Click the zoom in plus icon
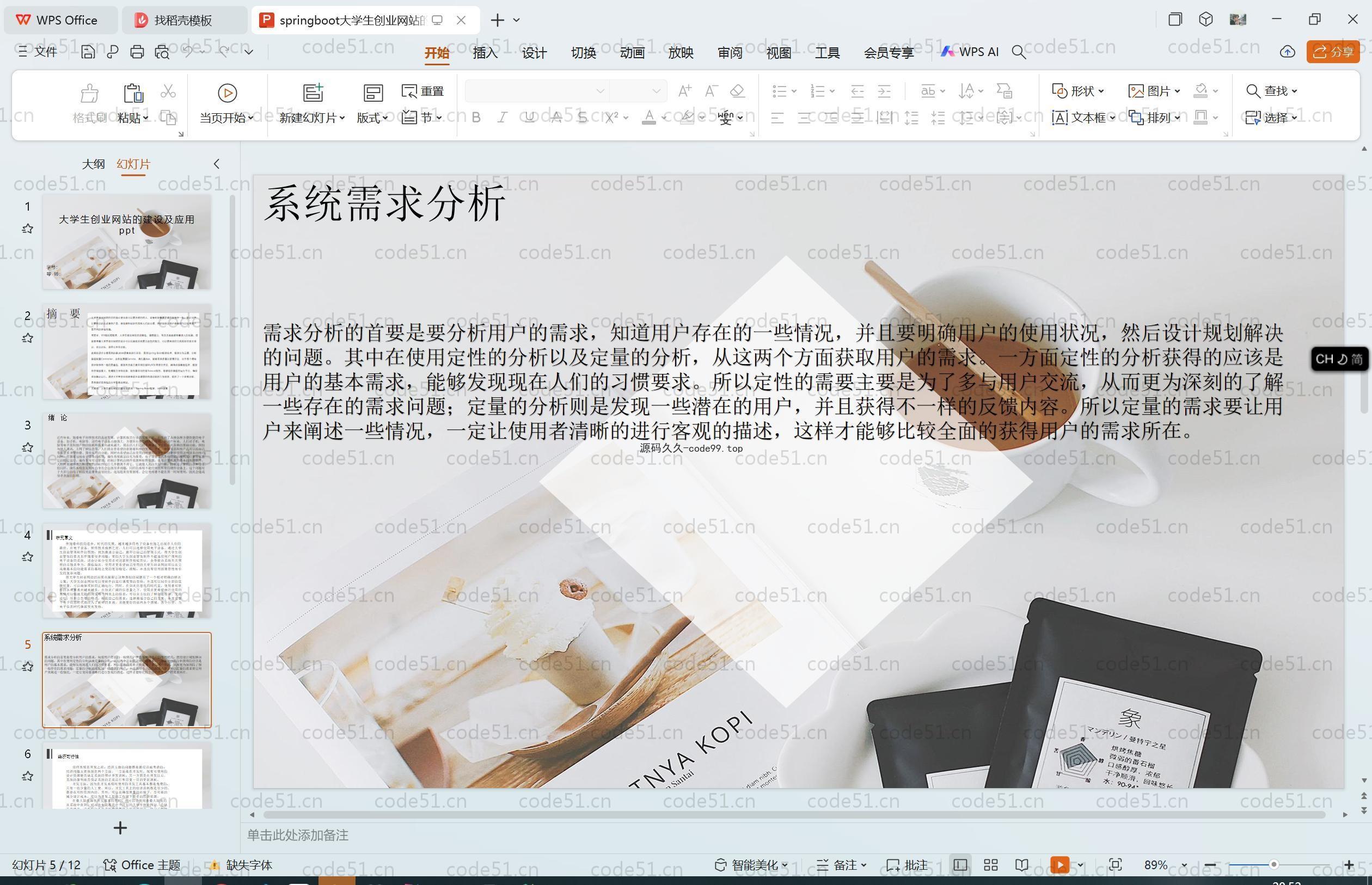Viewport: 1372px width, 885px height. tap(1349, 865)
